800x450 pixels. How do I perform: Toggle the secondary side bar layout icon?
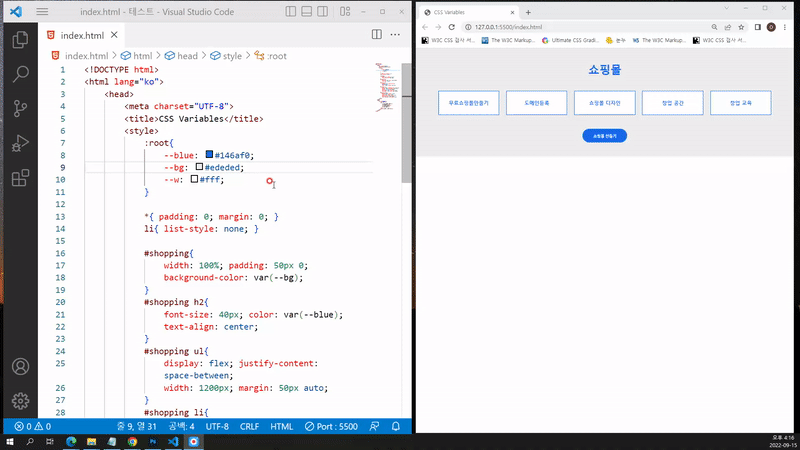coord(322,11)
